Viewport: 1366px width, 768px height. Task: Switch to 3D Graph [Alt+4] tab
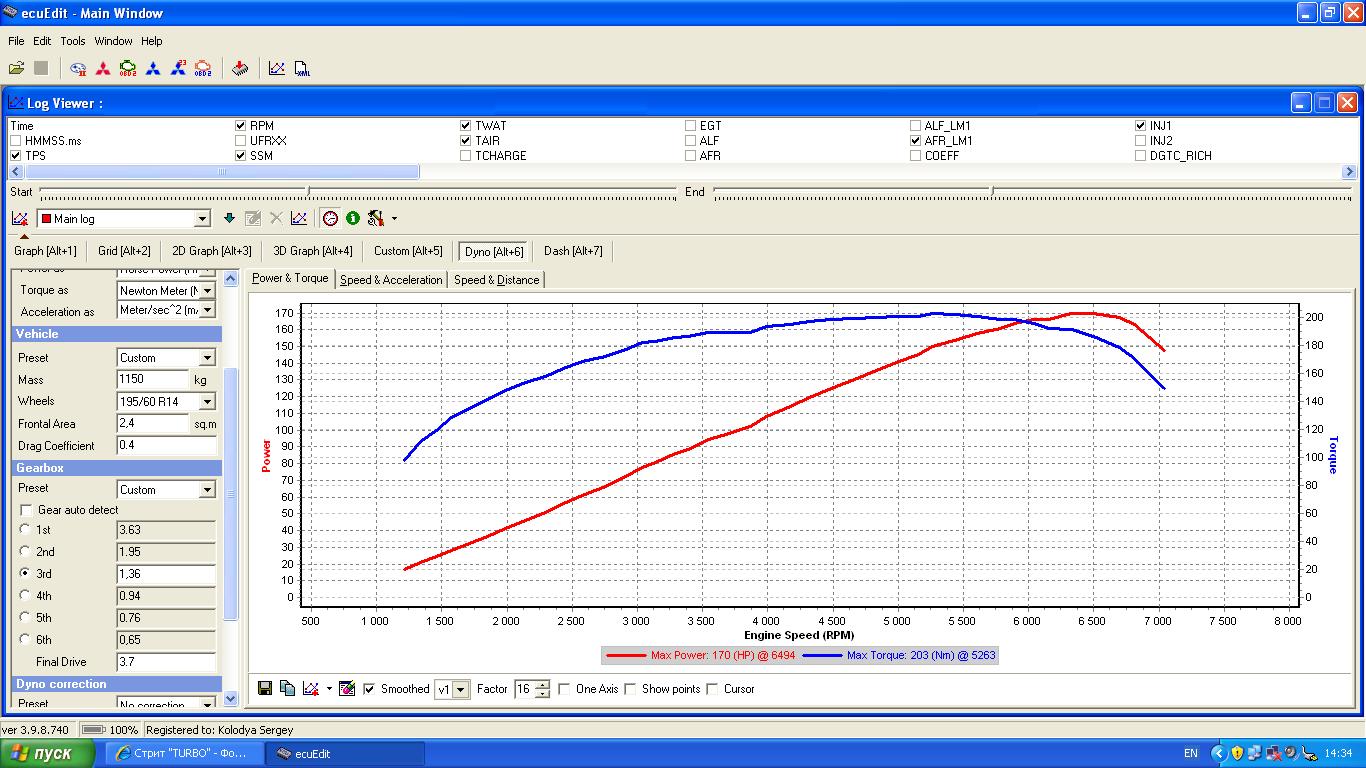coord(313,251)
